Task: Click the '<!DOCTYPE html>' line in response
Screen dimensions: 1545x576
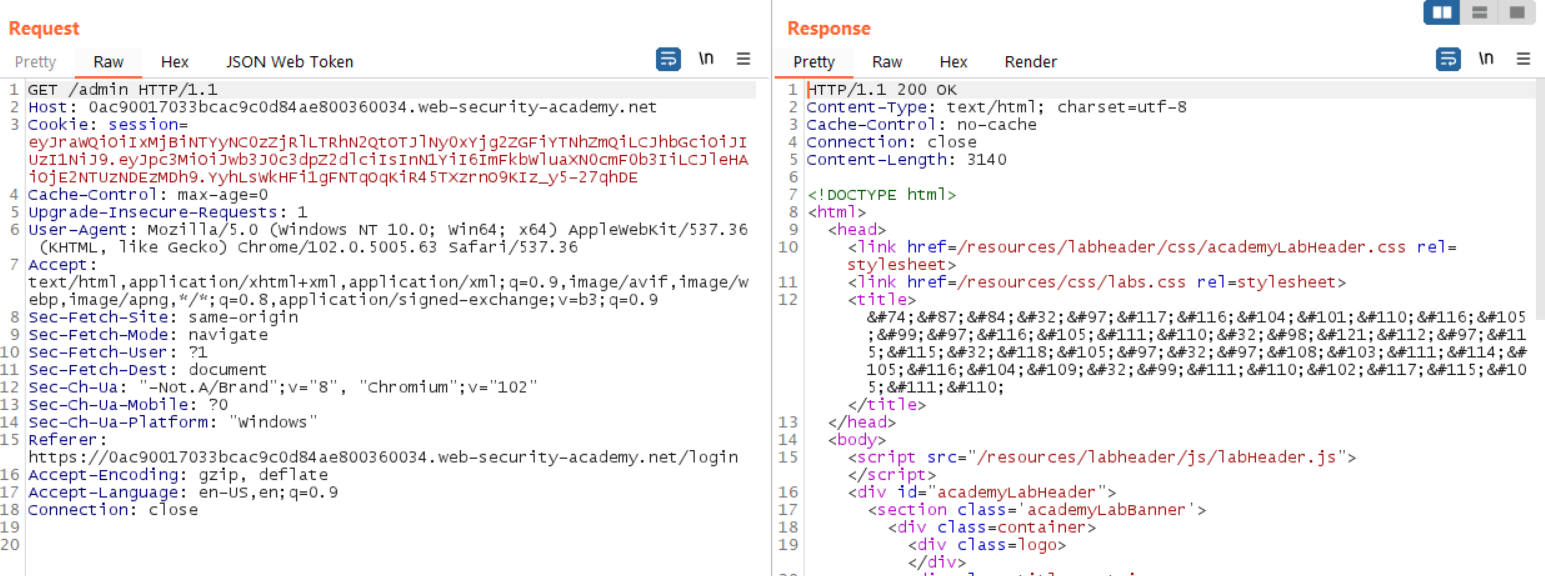Action: pyautogui.click(x=881, y=195)
